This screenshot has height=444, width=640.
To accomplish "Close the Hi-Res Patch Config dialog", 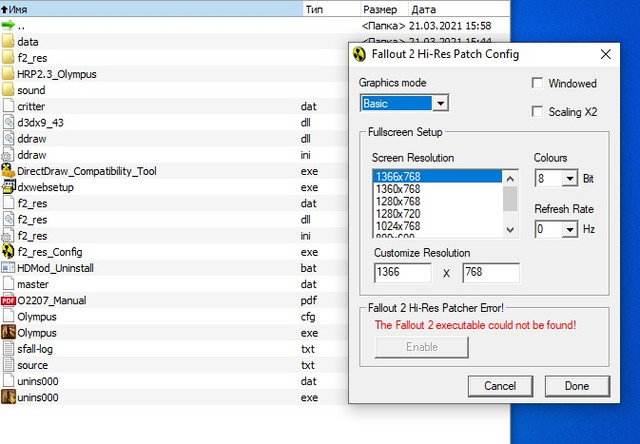I will point(606,54).
